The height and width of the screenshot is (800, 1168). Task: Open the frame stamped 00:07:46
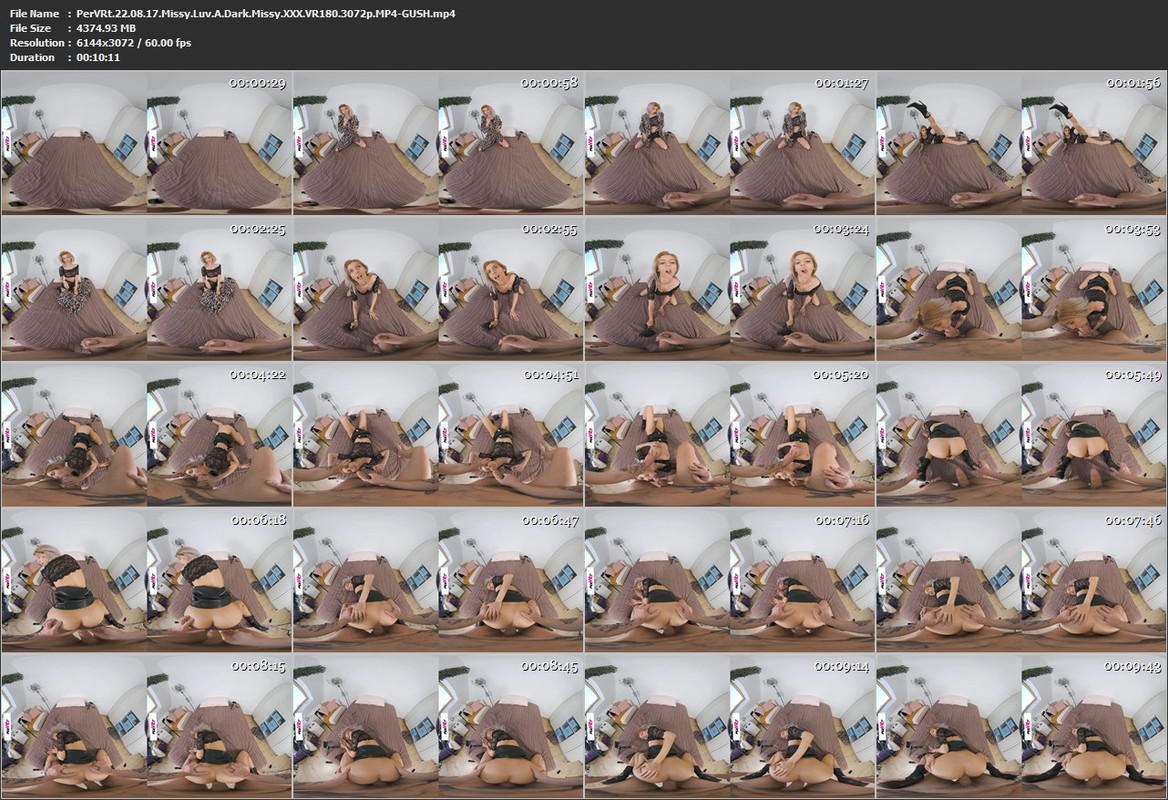1022,580
